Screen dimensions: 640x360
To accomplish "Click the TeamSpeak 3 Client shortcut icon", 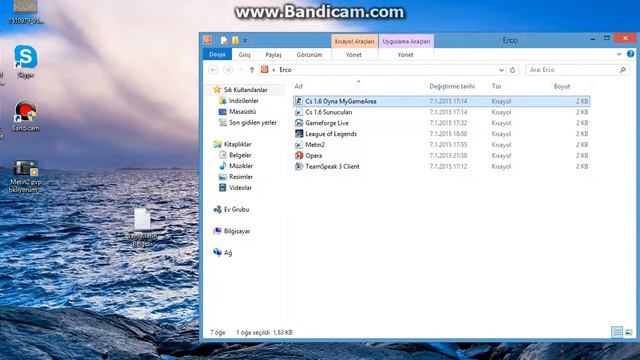I will click(x=299, y=167).
